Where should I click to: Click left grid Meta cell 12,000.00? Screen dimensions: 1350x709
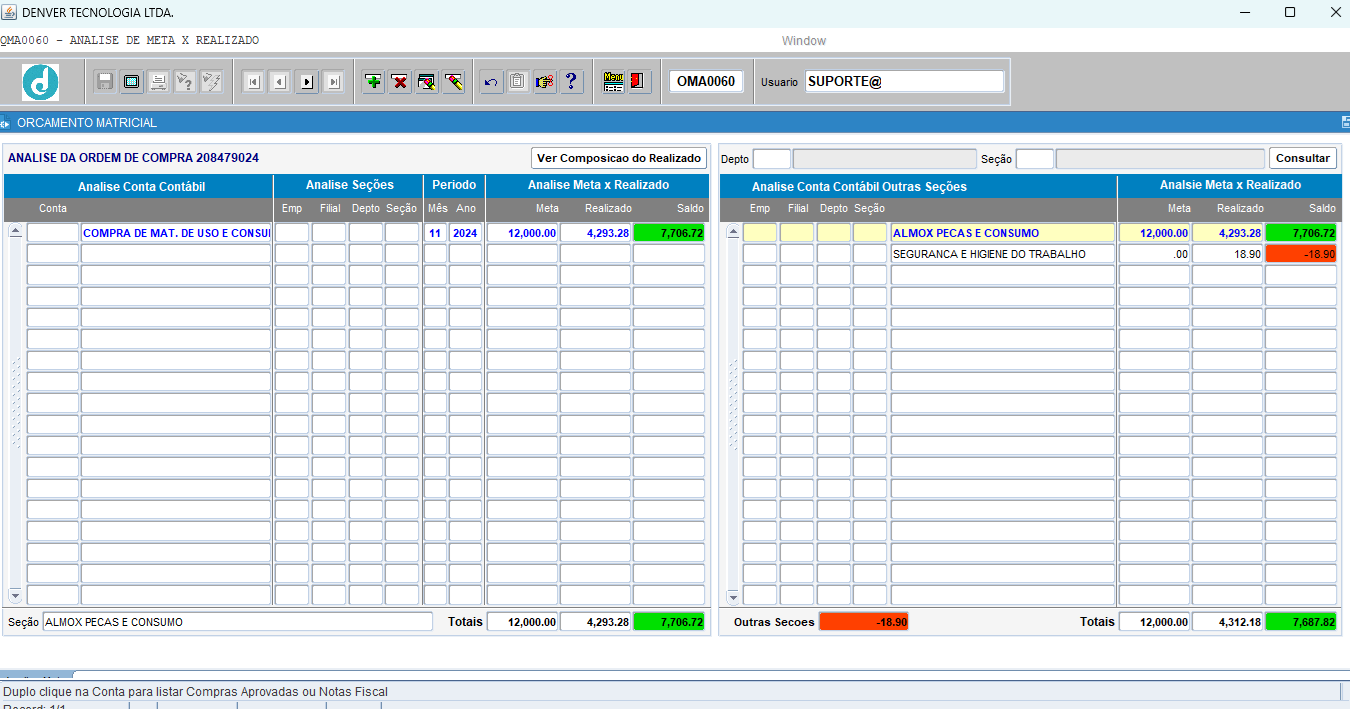click(x=522, y=233)
